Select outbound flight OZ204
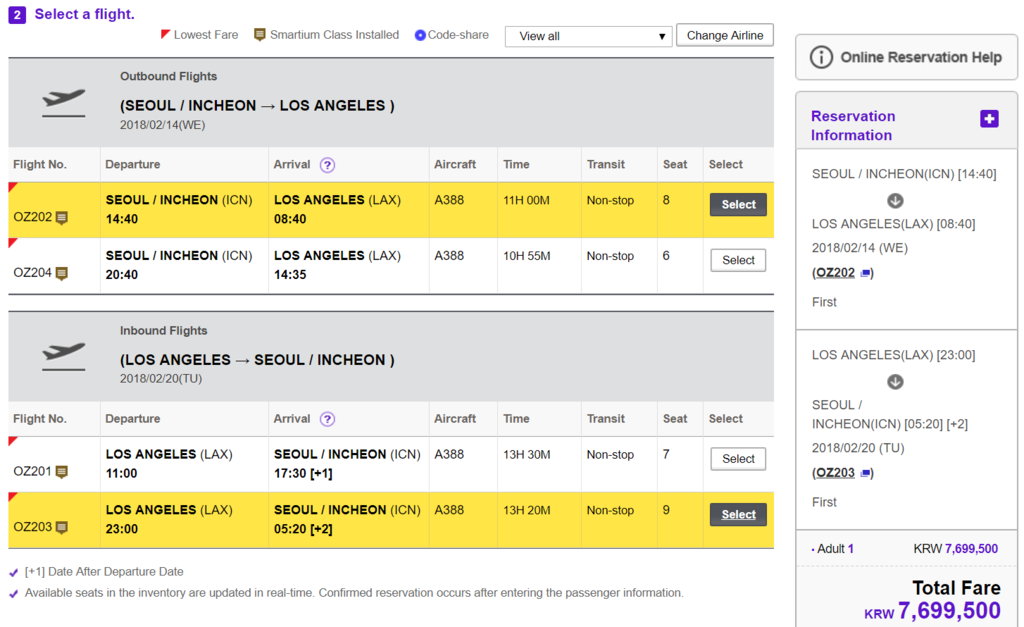Image resolution: width=1024 pixels, height=627 pixels. (738, 260)
